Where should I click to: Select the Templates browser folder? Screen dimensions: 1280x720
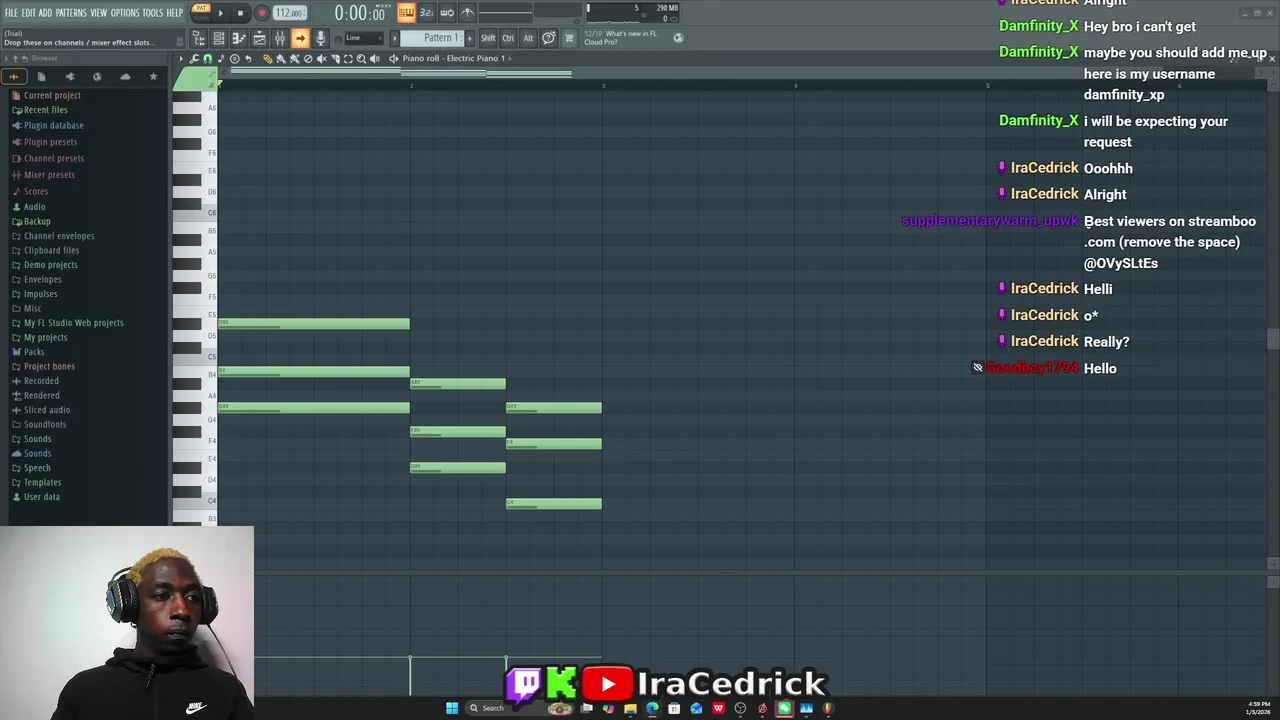pyautogui.click(x=42, y=482)
